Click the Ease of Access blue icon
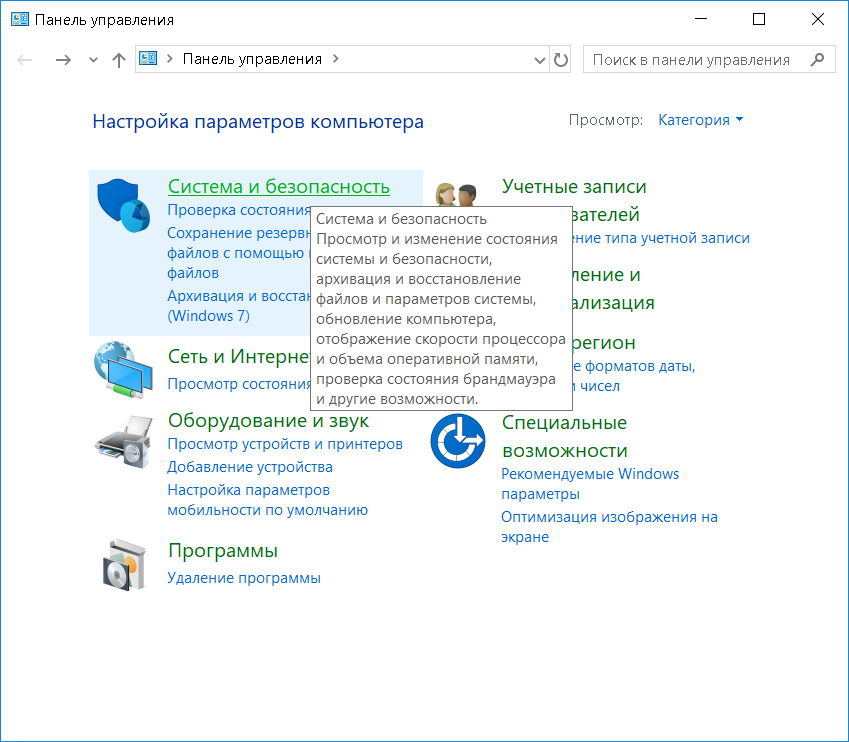The image size is (849, 742). tap(457, 440)
